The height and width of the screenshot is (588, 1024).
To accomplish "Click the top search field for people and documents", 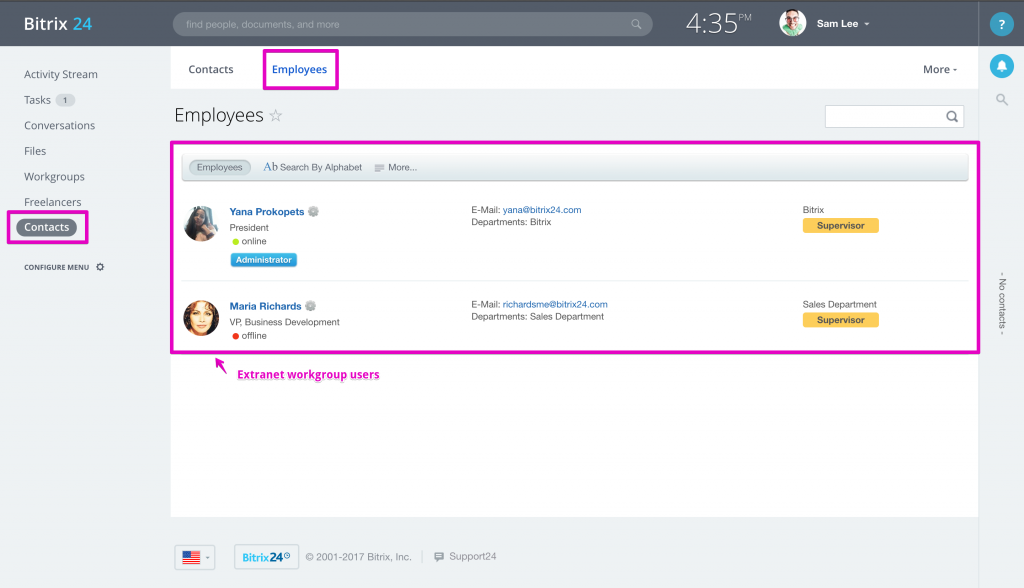I will (413, 24).
